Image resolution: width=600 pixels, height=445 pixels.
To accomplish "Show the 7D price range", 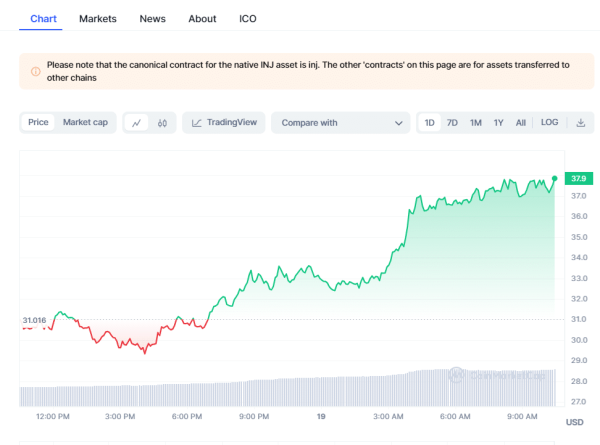I will coord(452,123).
